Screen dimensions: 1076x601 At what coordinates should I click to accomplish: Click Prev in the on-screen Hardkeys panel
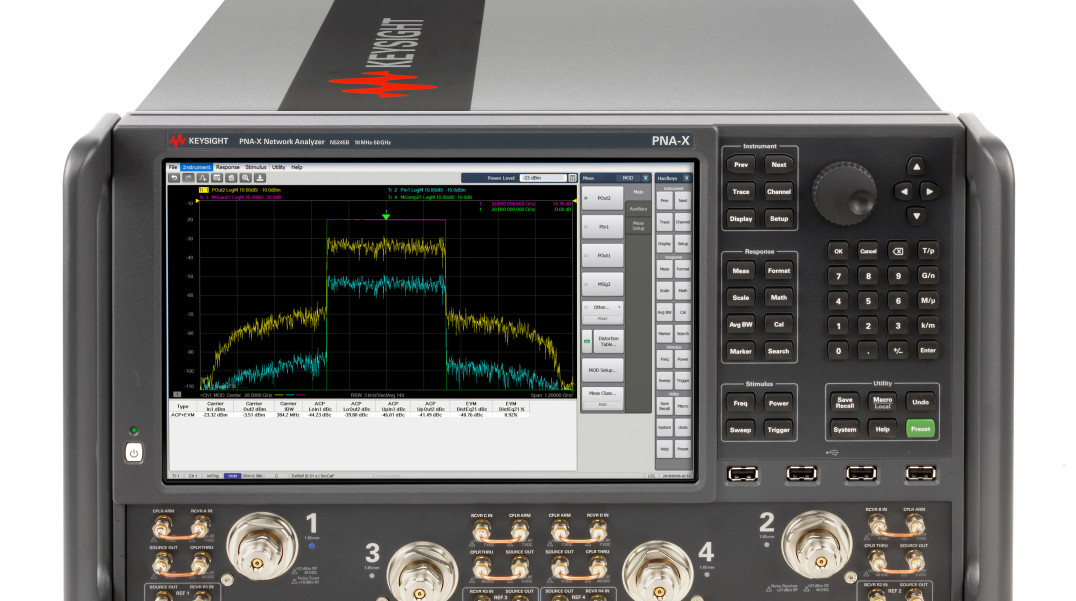(x=664, y=201)
